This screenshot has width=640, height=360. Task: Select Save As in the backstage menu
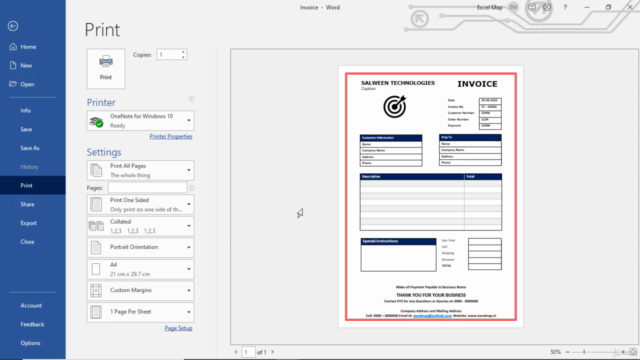tap(33, 148)
